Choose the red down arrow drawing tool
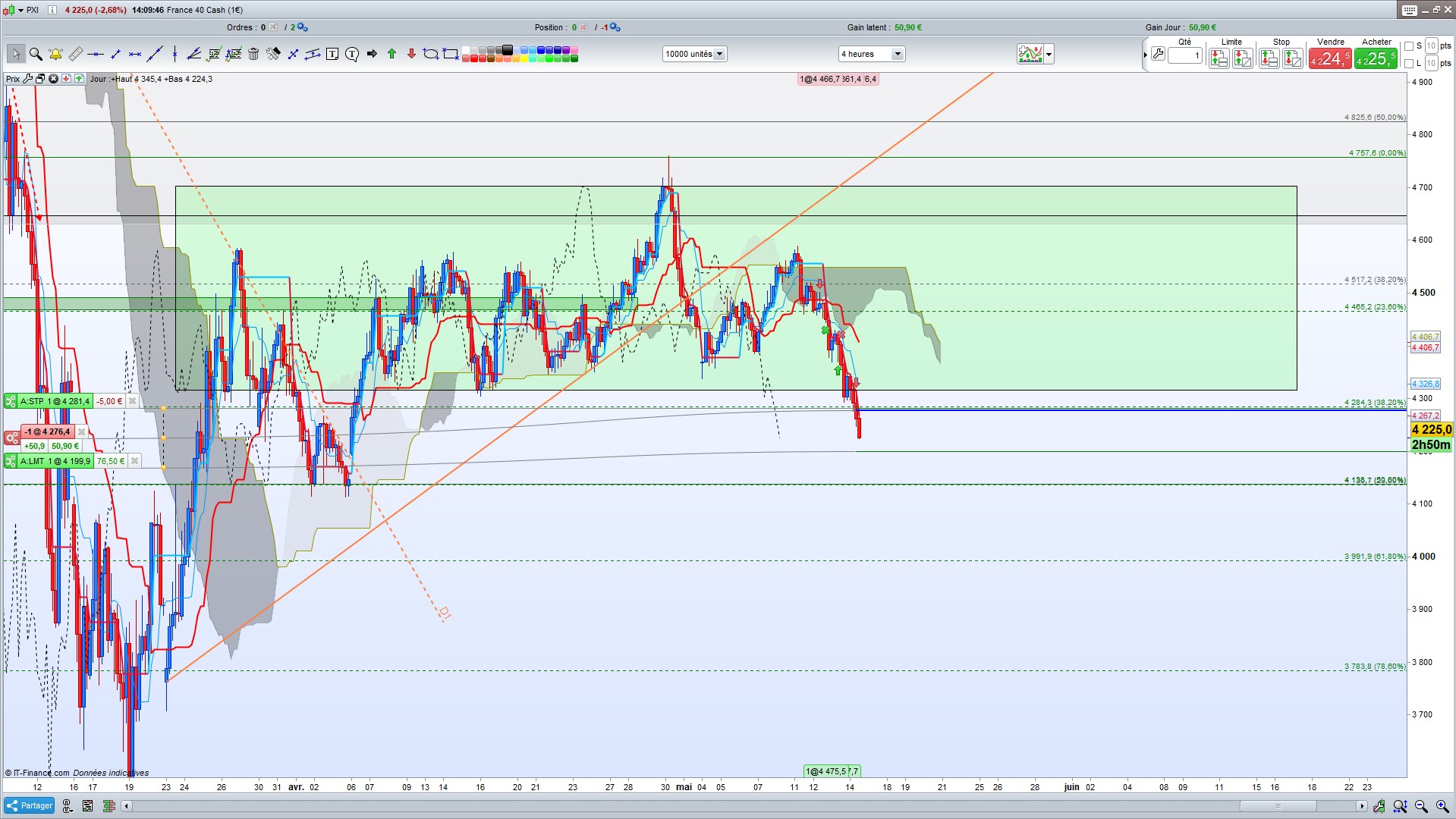Image resolution: width=1456 pixels, height=819 pixels. click(411, 54)
